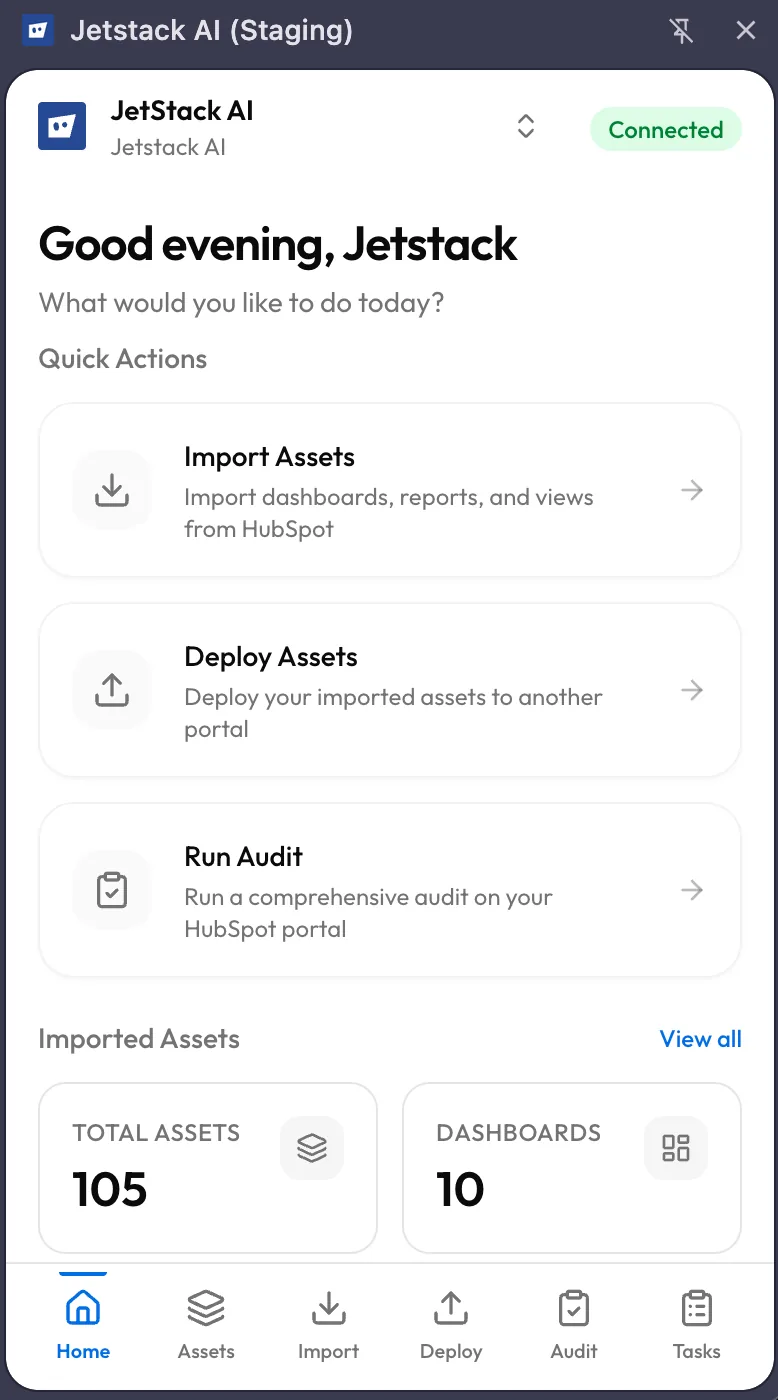The image size is (778, 1400).
Task: Click the 'Quick Actions' section label
Action: click(x=123, y=359)
